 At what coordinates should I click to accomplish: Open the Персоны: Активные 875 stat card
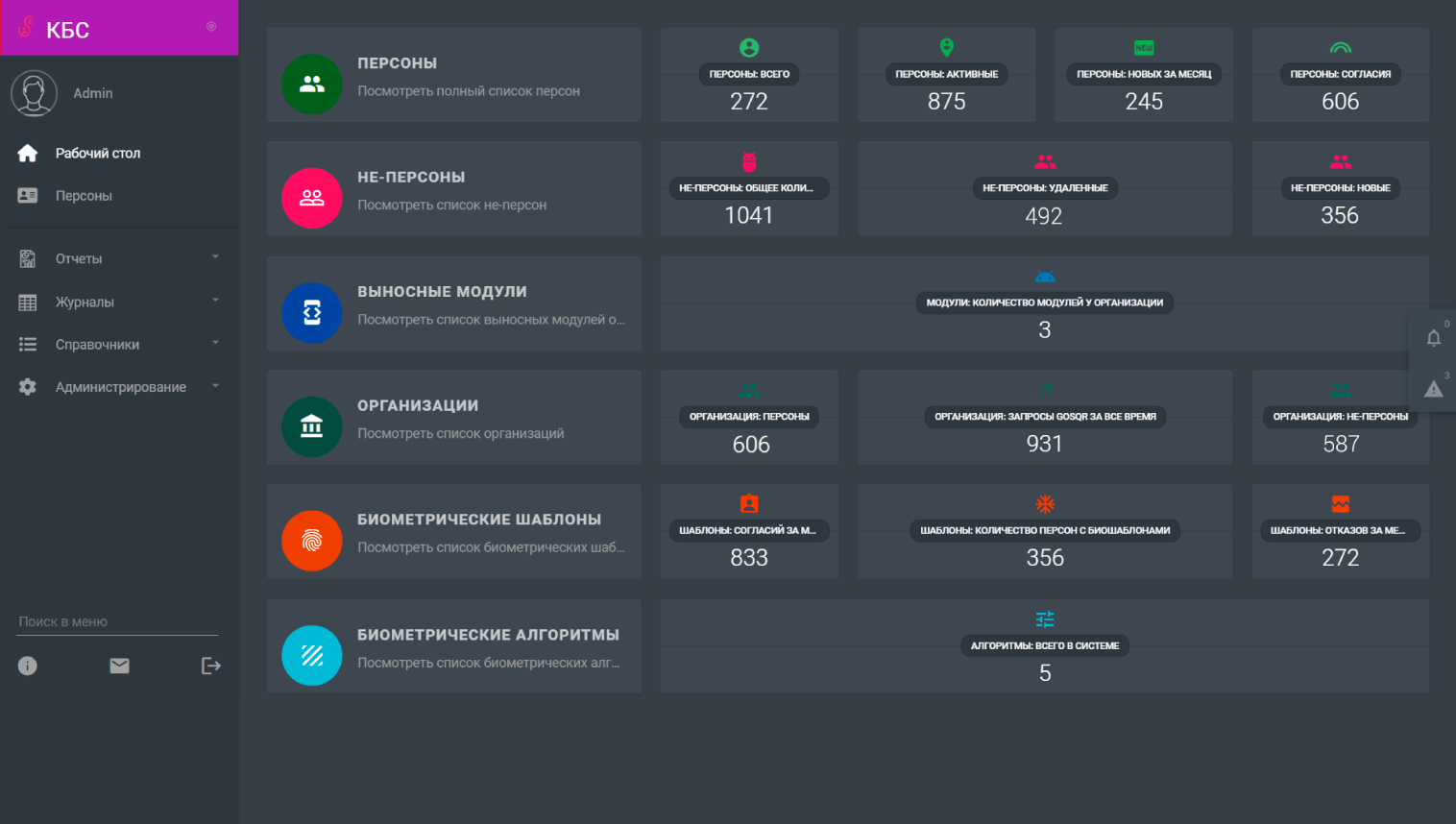(946, 75)
